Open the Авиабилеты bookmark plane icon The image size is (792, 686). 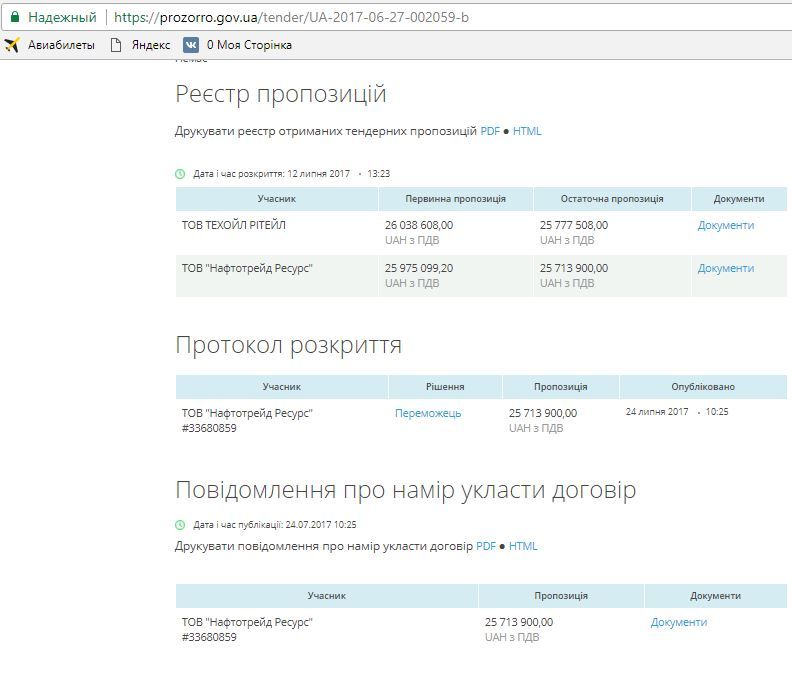point(12,45)
